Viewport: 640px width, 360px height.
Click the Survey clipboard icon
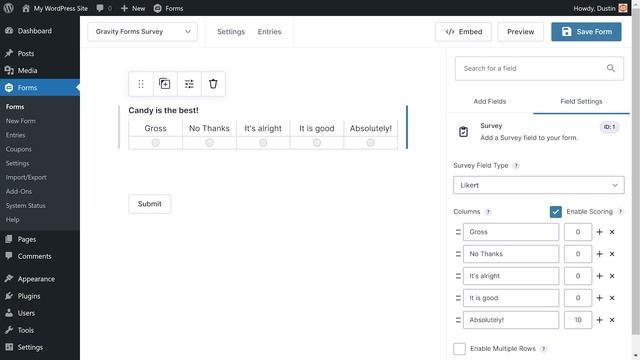pyautogui.click(x=463, y=132)
